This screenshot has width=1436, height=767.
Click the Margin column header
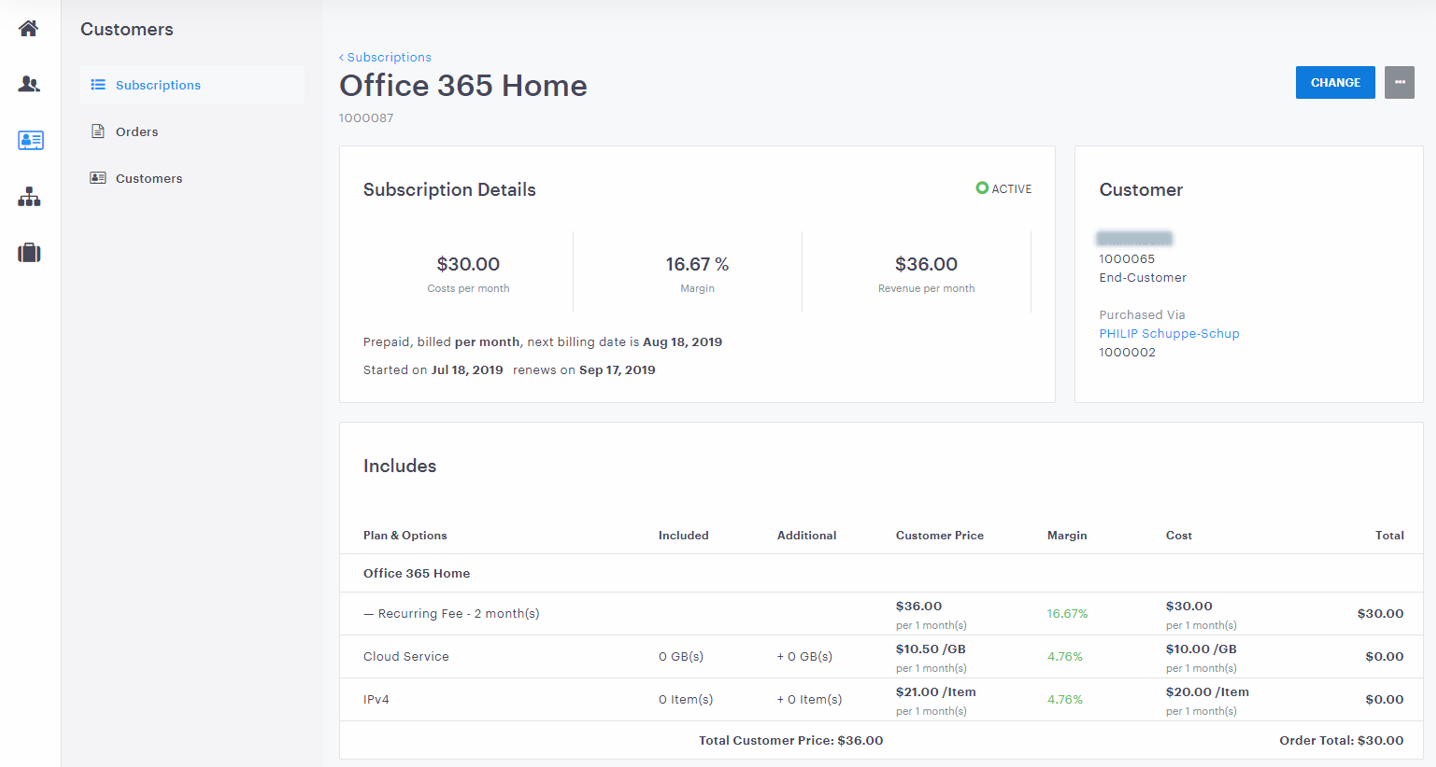1066,535
